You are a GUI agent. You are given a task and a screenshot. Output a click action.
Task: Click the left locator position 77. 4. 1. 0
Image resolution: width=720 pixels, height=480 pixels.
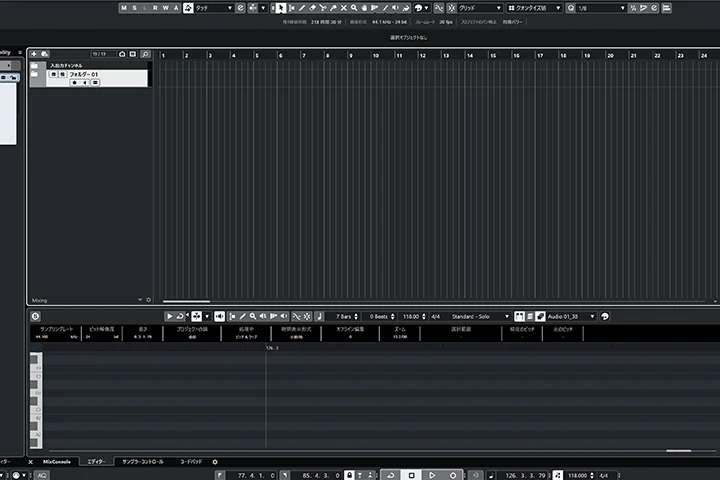click(255, 475)
